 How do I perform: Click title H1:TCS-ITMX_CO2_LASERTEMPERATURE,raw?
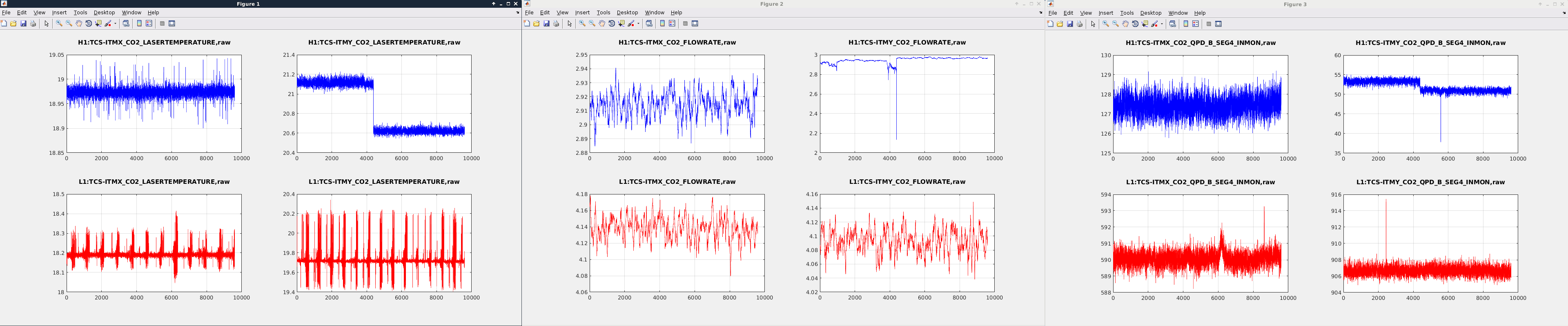point(154,42)
